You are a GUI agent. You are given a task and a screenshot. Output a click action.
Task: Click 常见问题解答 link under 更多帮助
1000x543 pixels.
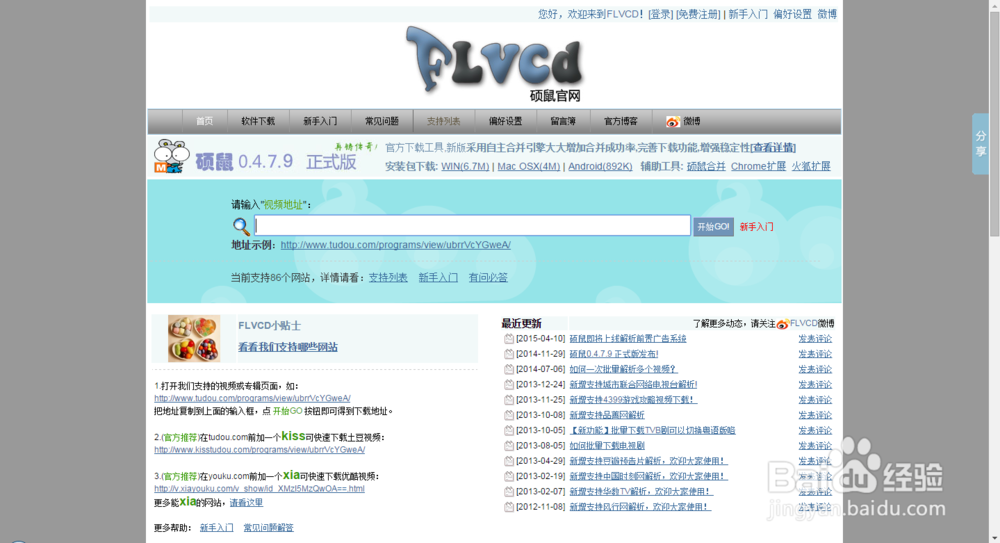tap(268, 528)
